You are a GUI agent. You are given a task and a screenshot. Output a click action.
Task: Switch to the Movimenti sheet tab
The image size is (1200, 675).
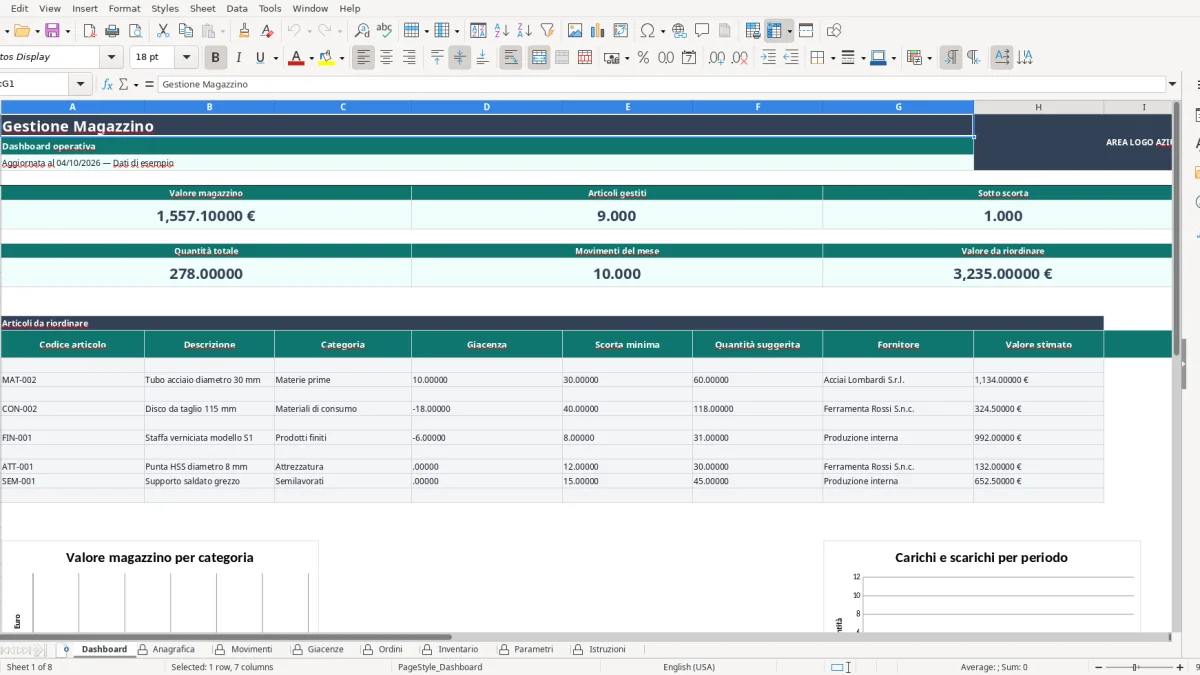click(251, 649)
